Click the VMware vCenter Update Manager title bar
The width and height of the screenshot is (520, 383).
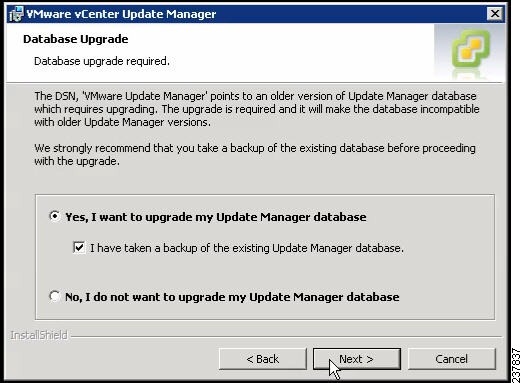click(x=253, y=14)
